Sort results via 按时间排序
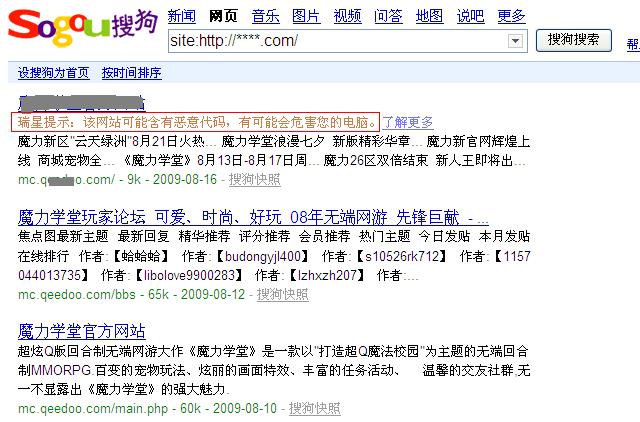 [131, 73]
